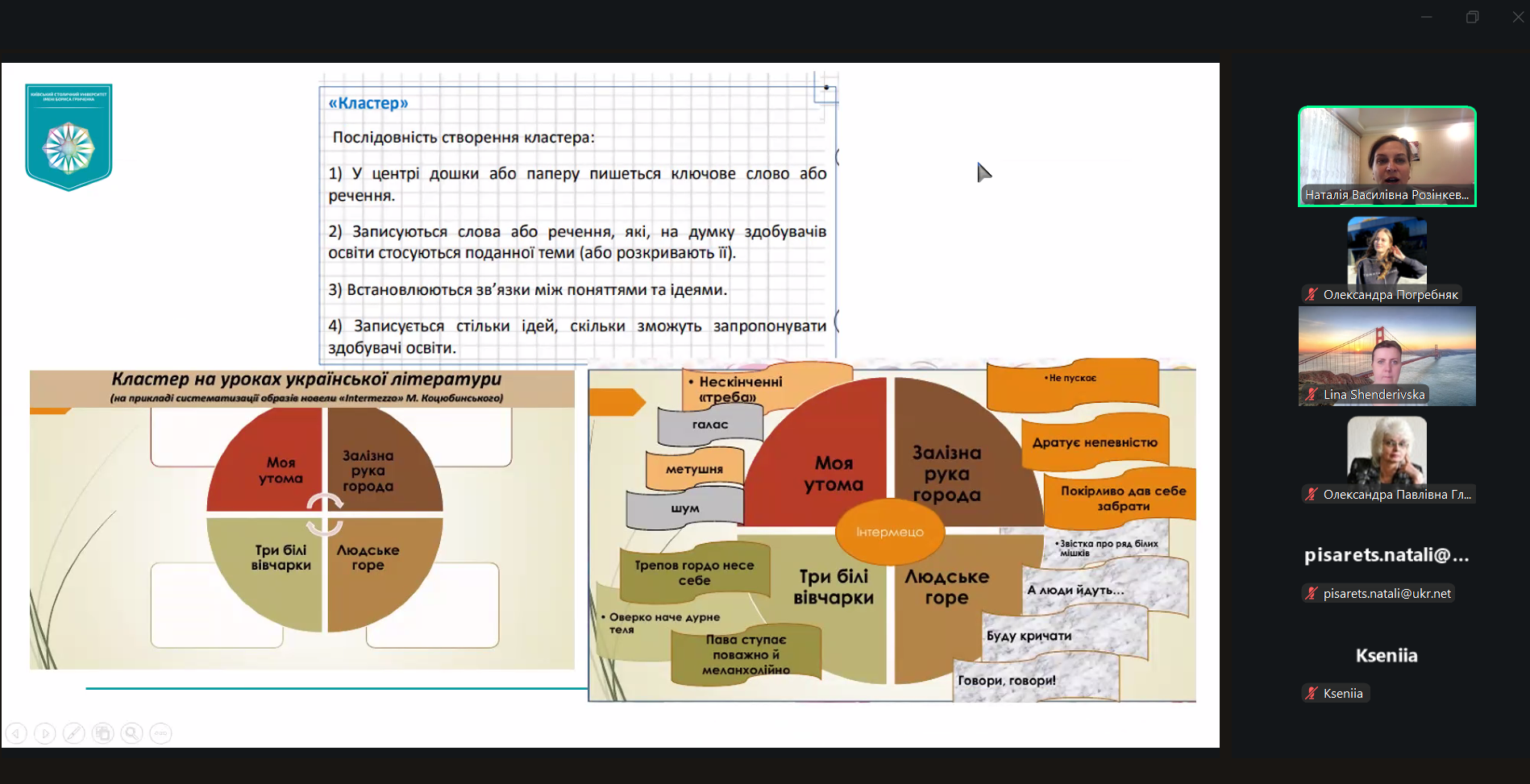Click the university shield logo on slide
The image size is (1530, 784).
pyautogui.click(x=69, y=137)
